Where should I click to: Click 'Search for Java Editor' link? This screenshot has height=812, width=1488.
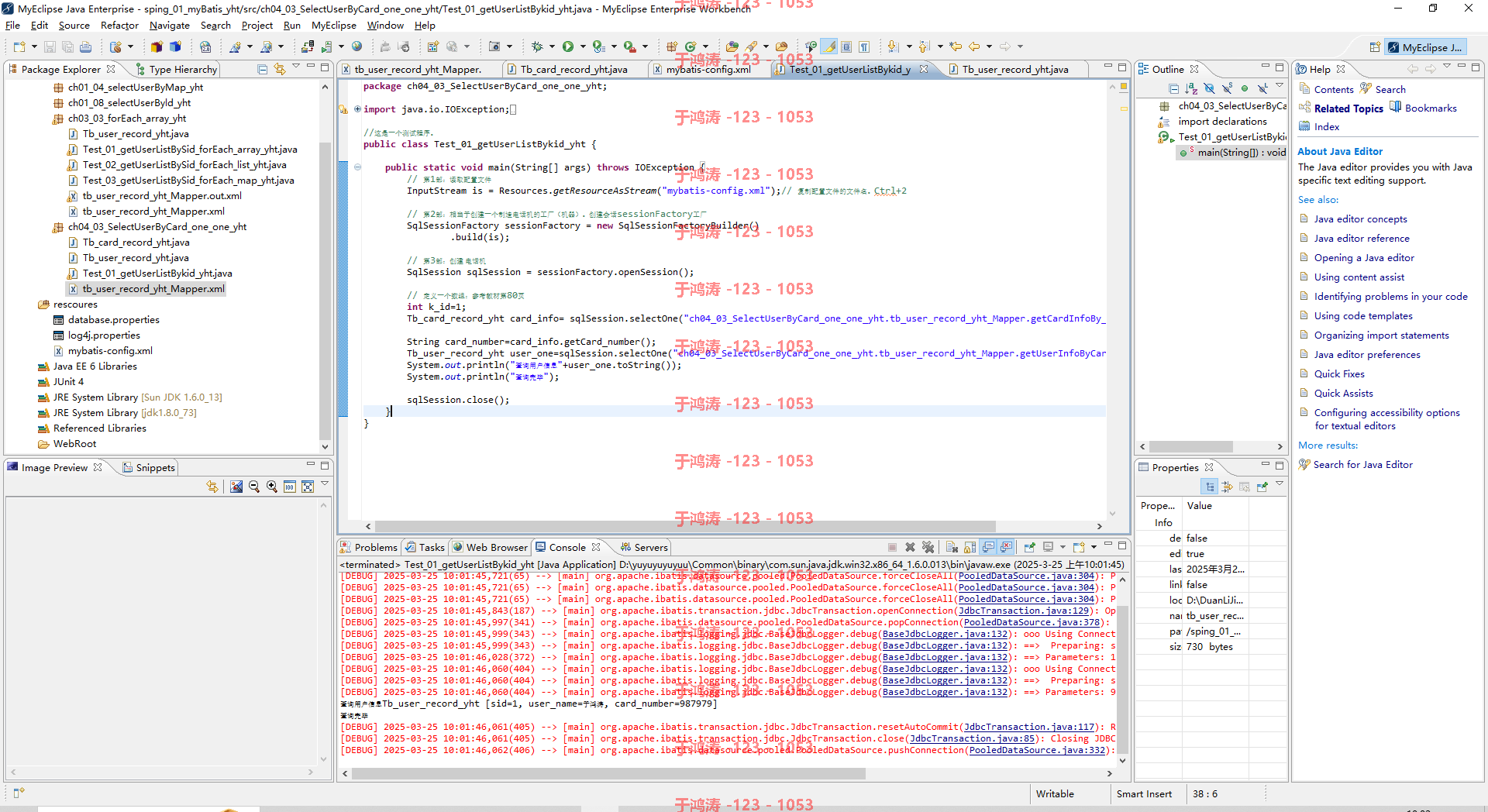coord(1362,465)
